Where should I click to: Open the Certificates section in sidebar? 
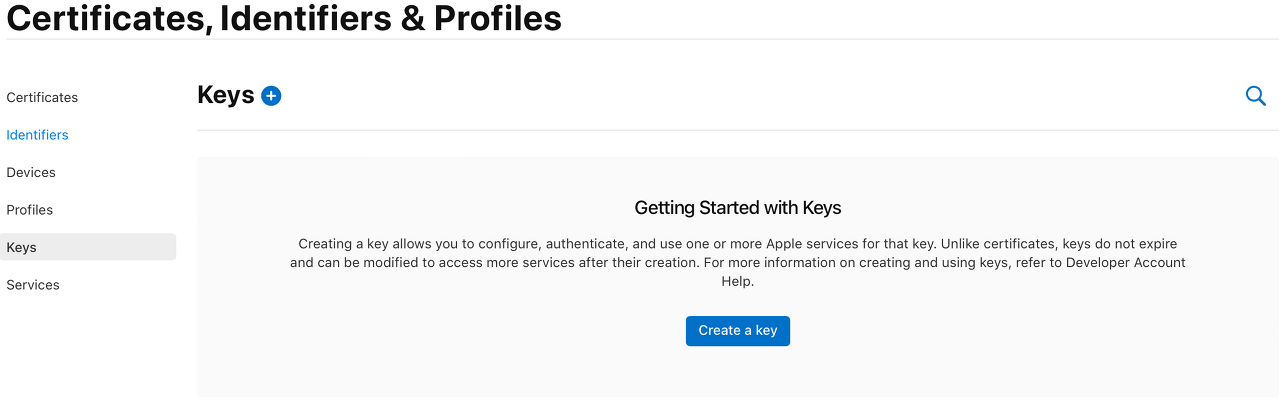tap(42, 97)
